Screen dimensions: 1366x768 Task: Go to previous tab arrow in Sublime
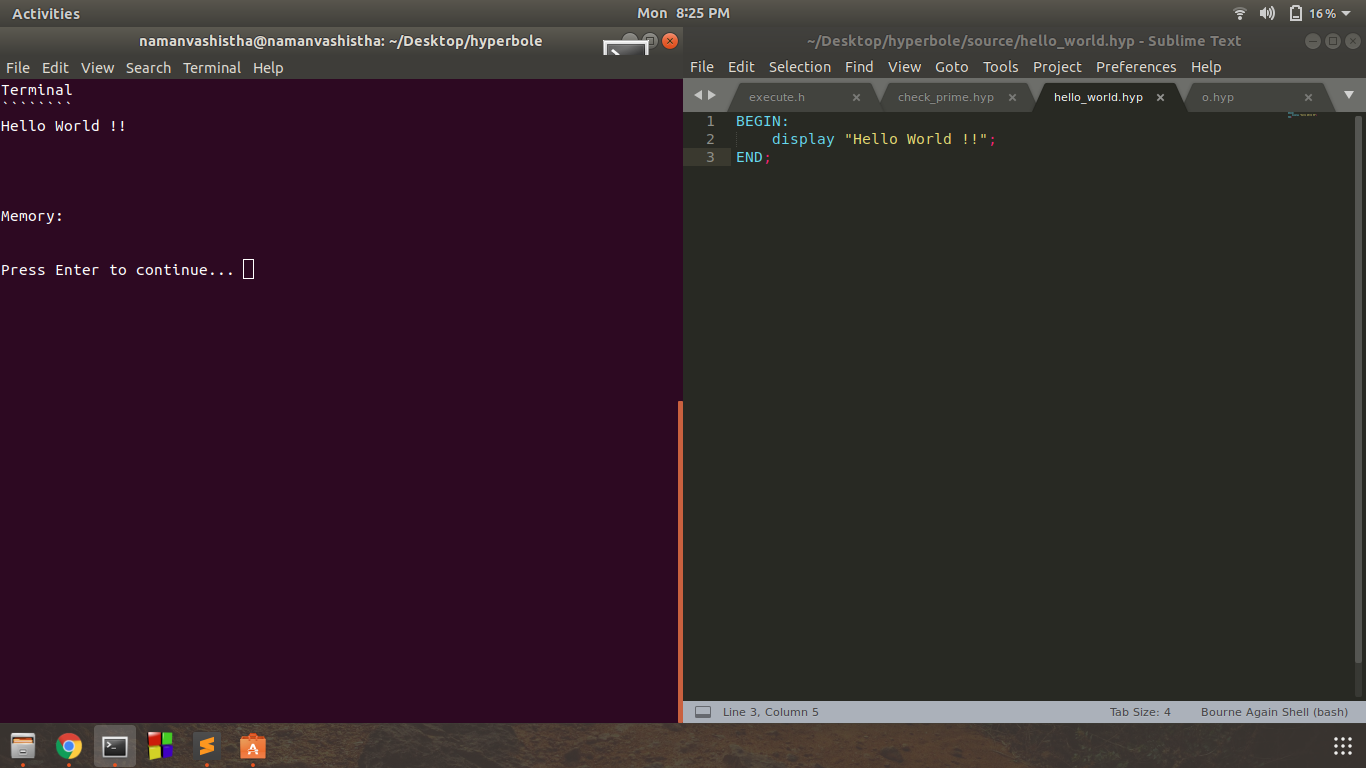pyautogui.click(x=698, y=95)
